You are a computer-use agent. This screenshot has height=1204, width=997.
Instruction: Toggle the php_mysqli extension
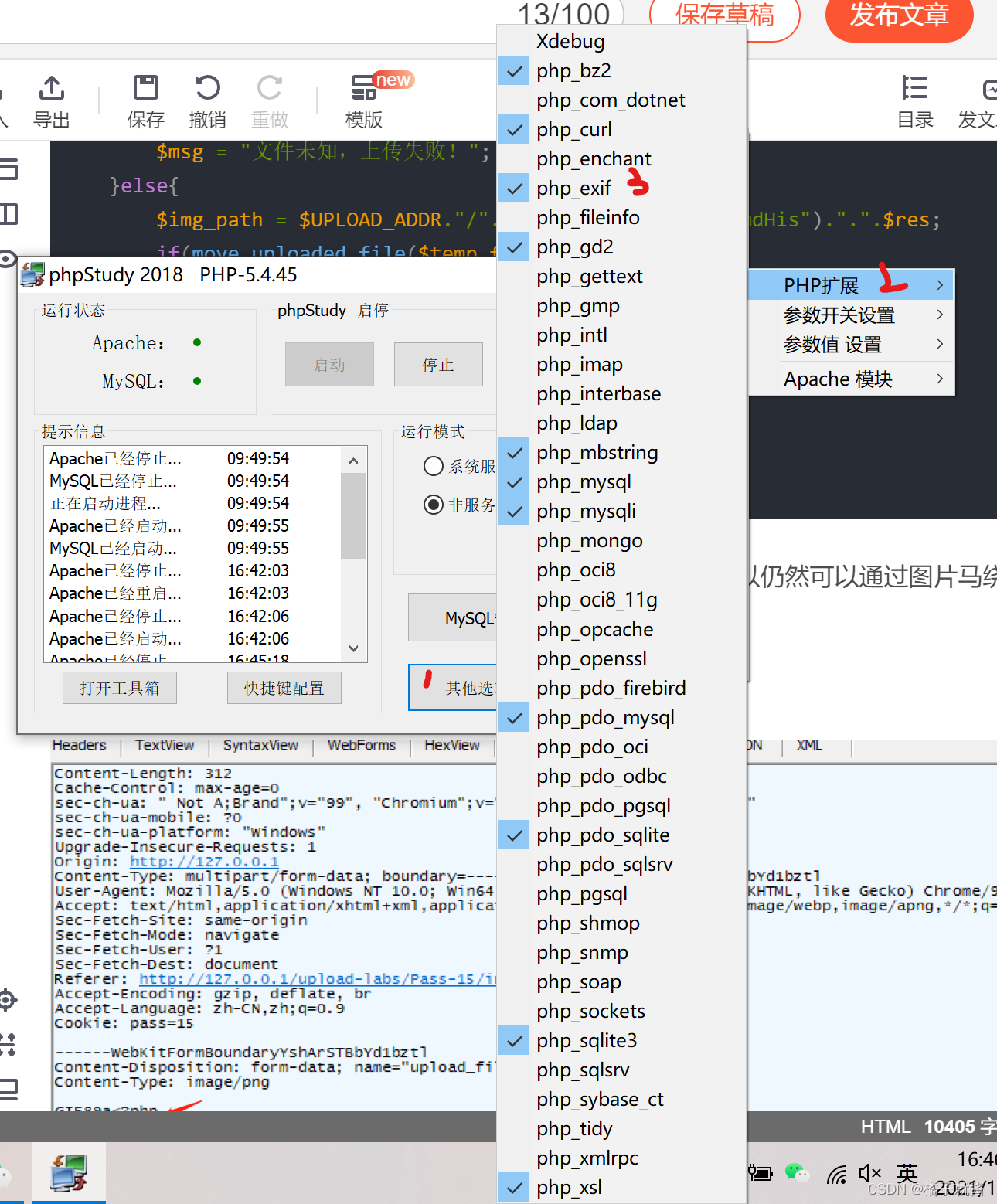point(622,512)
